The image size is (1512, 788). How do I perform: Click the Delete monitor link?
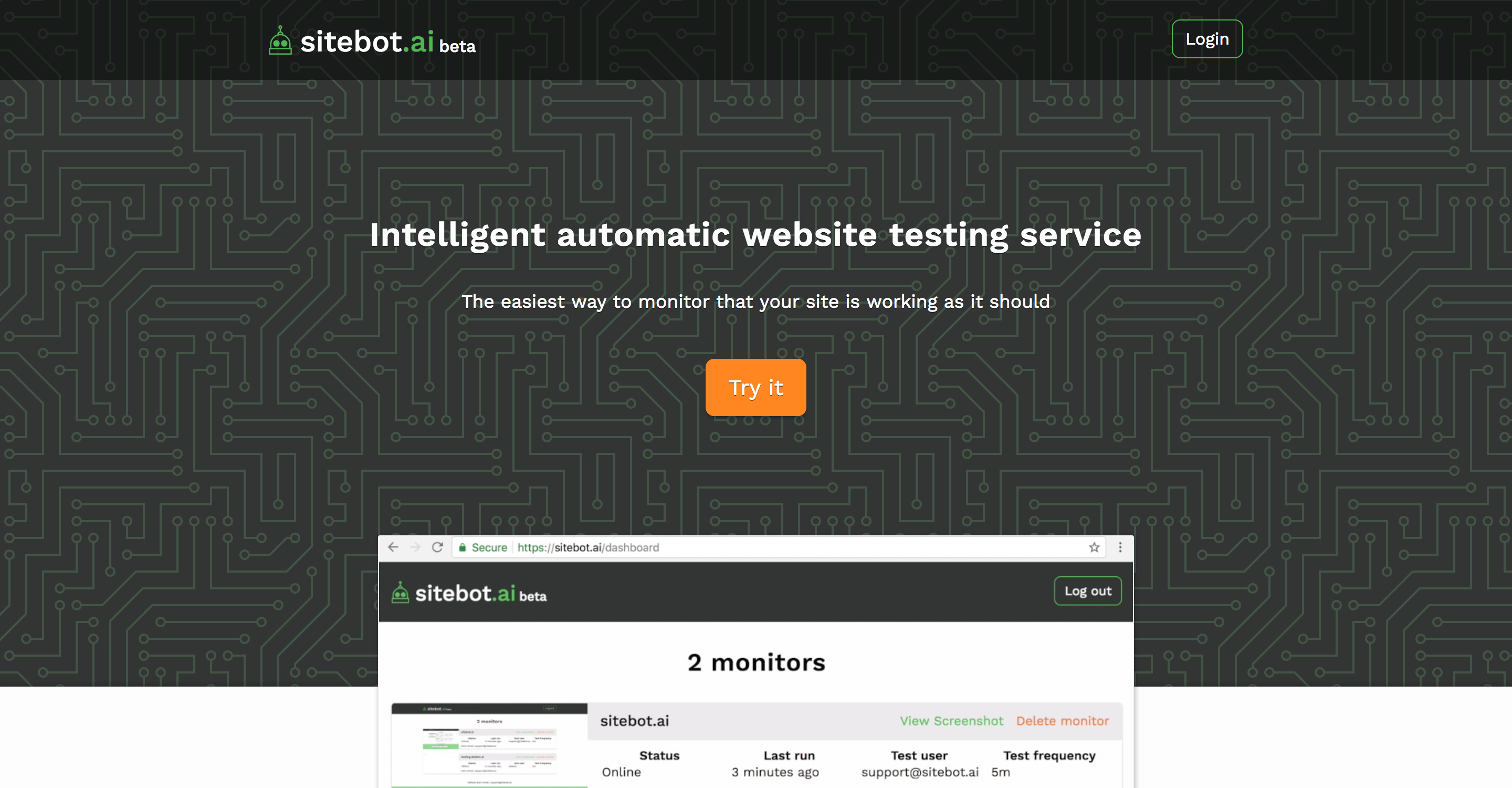[1063, 720]
